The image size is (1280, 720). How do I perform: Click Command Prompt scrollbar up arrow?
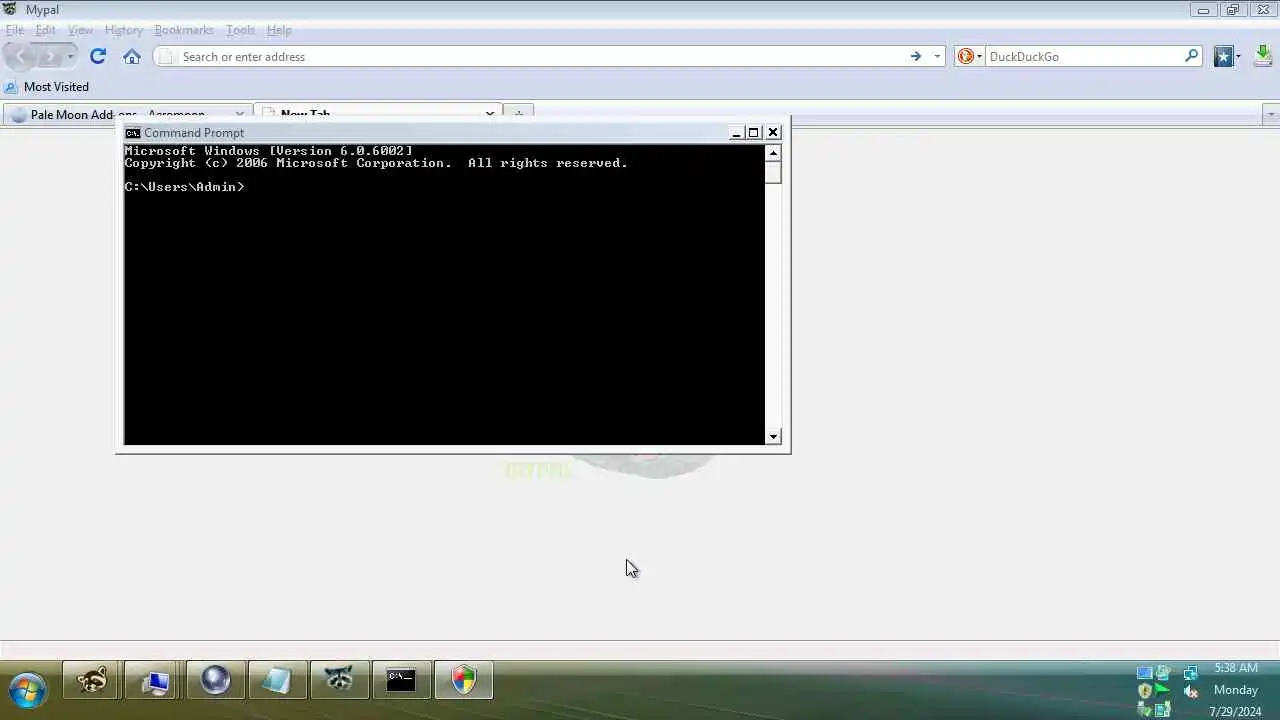coord(773,153)
